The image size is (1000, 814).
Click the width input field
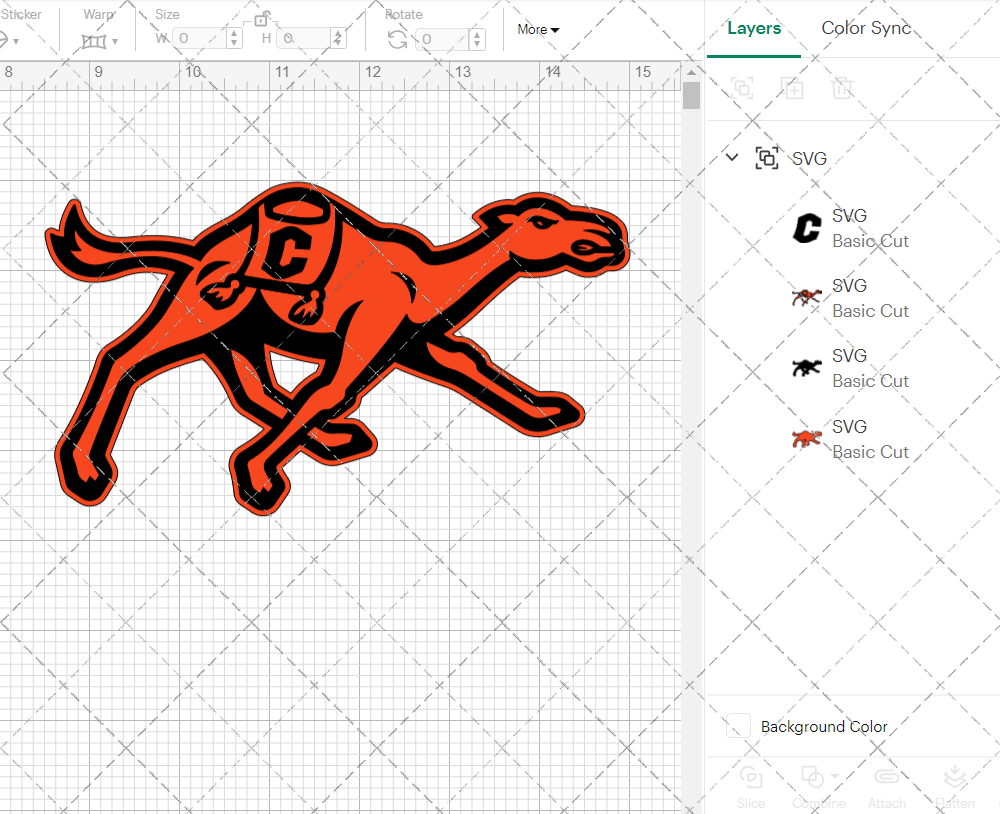(x=197, y=37)
